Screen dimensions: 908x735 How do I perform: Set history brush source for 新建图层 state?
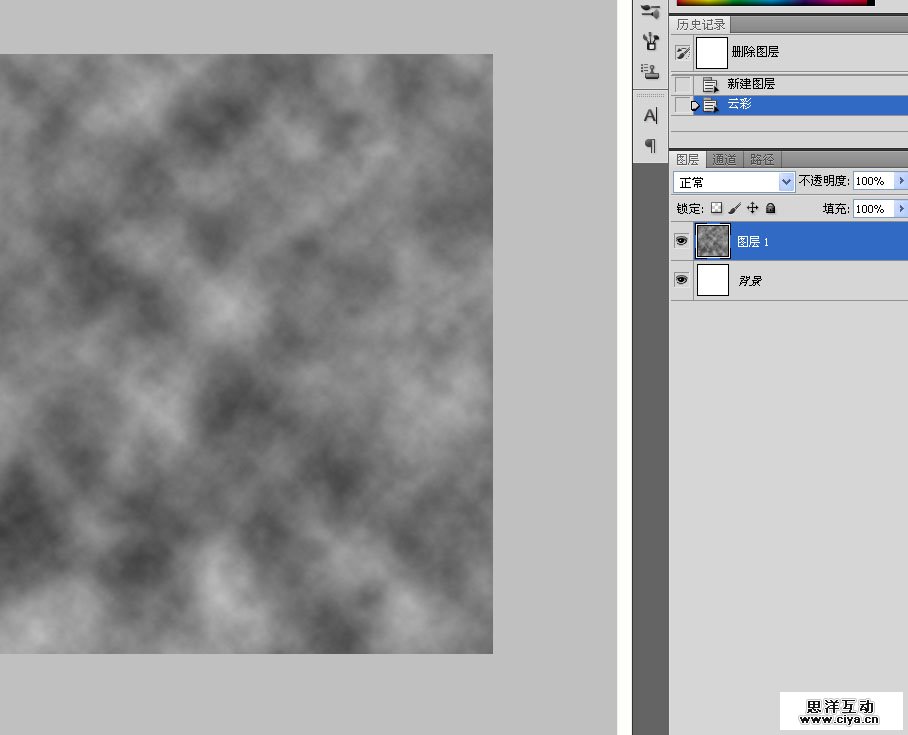682,84
